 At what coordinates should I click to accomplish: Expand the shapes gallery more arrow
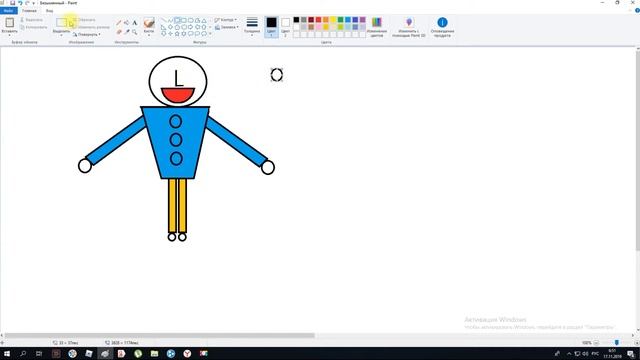click(210, 34)
